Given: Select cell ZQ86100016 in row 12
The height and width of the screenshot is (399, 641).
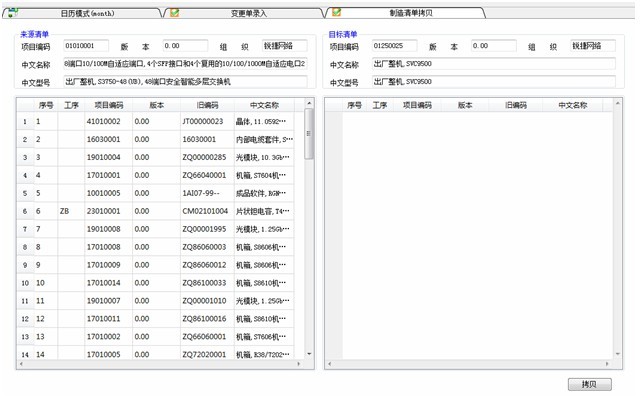Looking at the screenshot, I should (x=207, y=319).
